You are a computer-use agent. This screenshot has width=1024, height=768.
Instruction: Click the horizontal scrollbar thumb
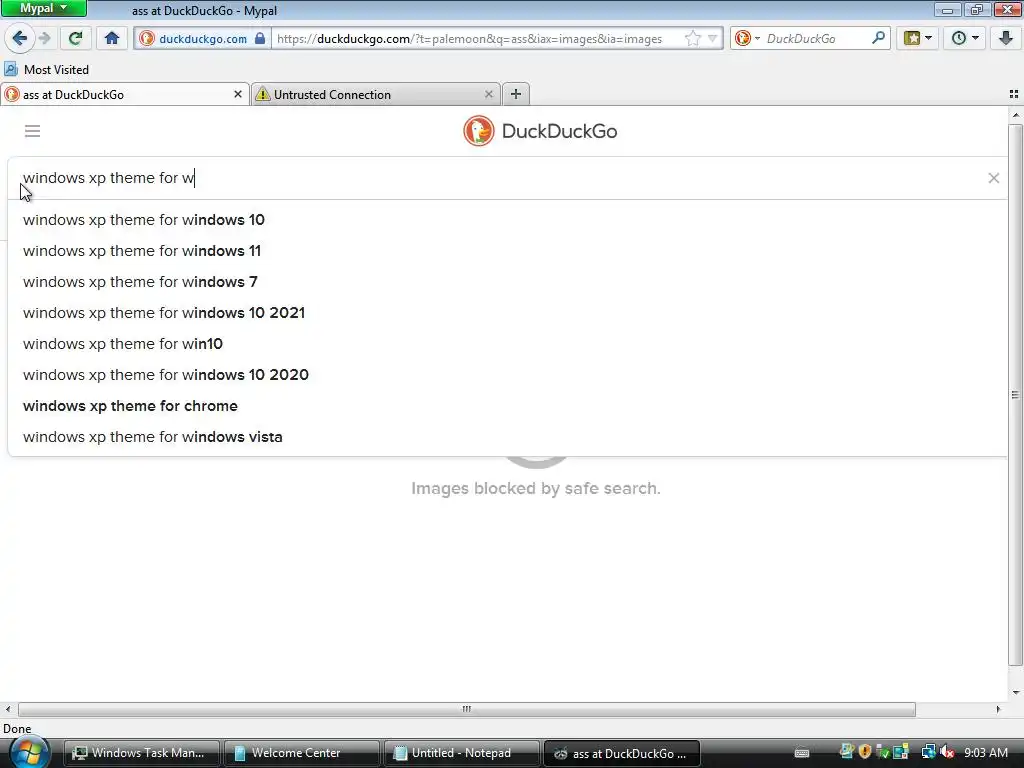click(x=466, y=709)
